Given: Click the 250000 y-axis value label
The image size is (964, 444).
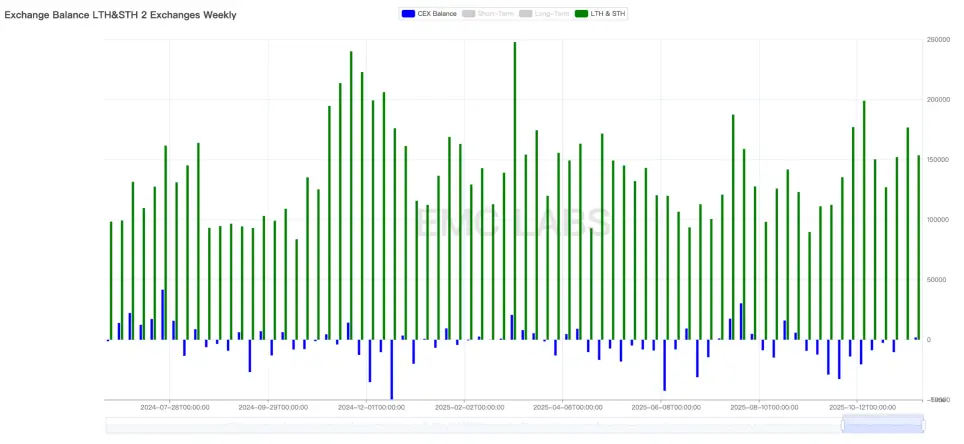Looking at the screenshot, I should coord(938,40).
